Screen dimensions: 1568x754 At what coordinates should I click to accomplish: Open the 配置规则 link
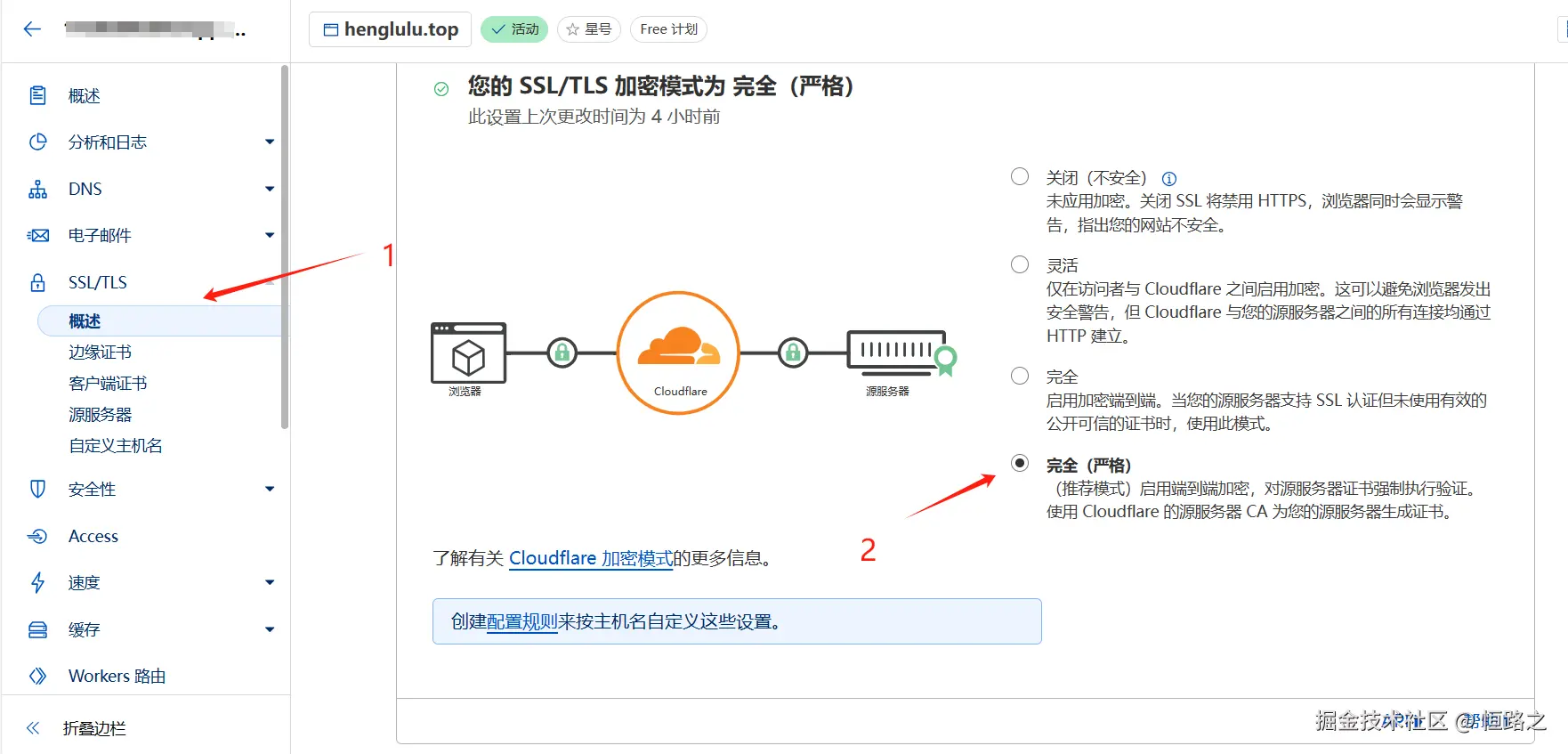point(522,621)
